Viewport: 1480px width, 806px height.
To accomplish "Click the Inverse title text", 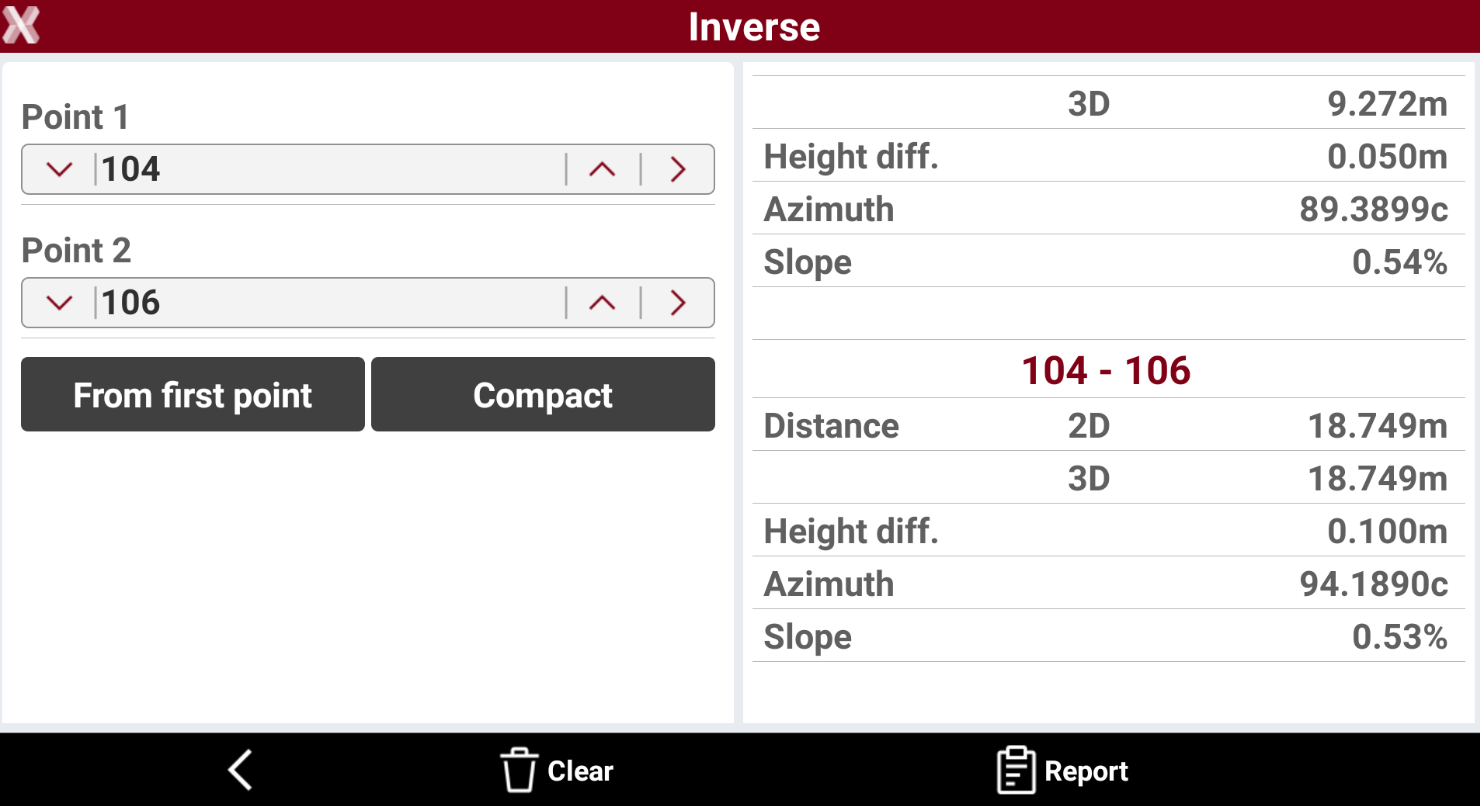I will tap(754, 26).
